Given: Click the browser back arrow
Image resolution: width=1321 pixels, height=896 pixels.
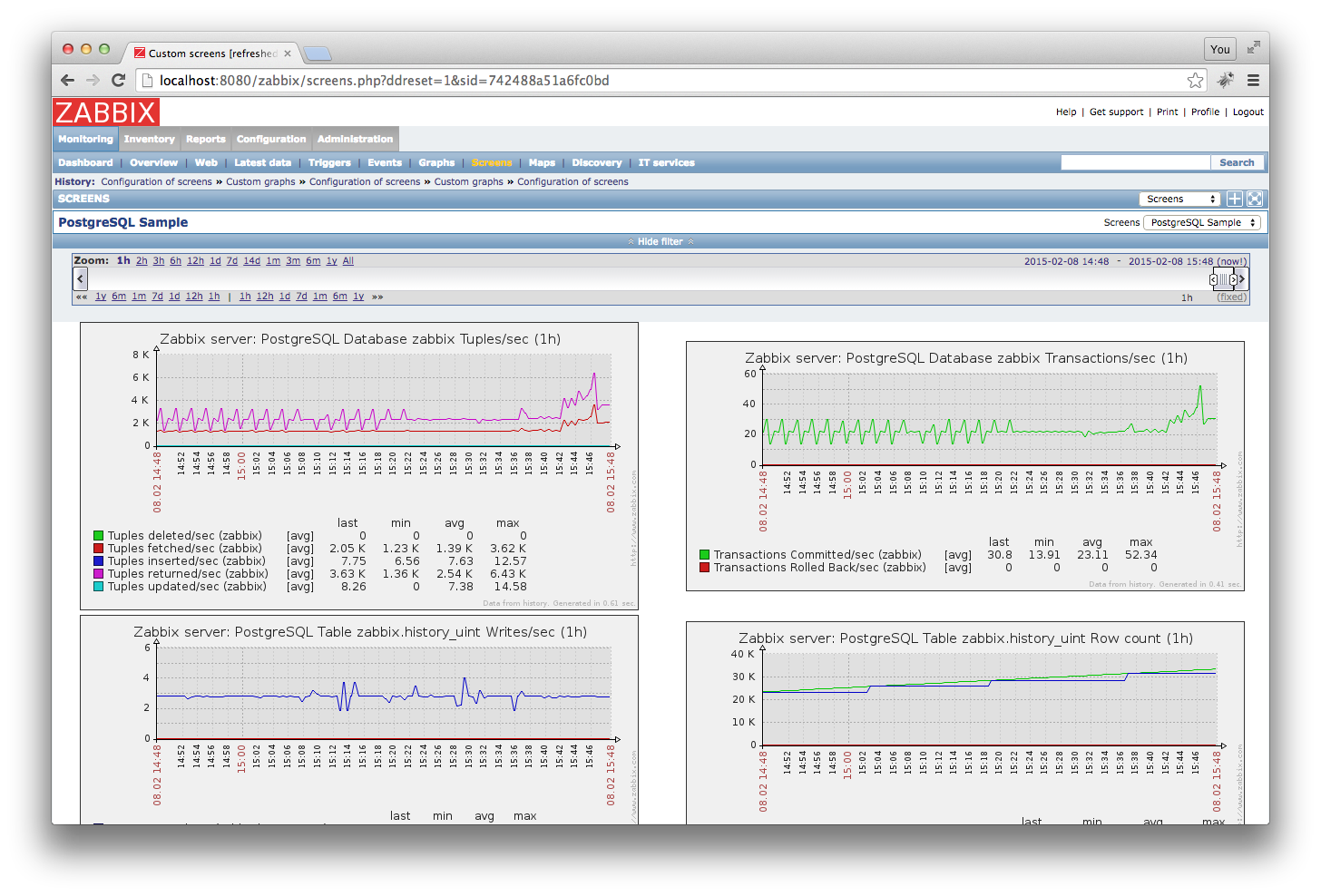Looking at the screenshot, I should (x=68, y=81).
